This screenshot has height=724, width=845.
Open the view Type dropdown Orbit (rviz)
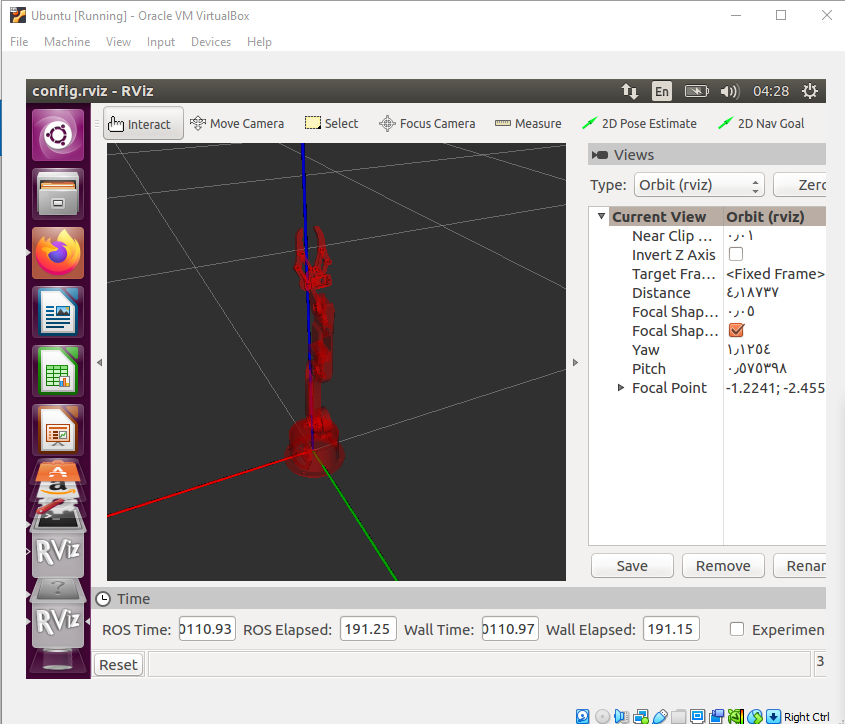click(699, 185)
